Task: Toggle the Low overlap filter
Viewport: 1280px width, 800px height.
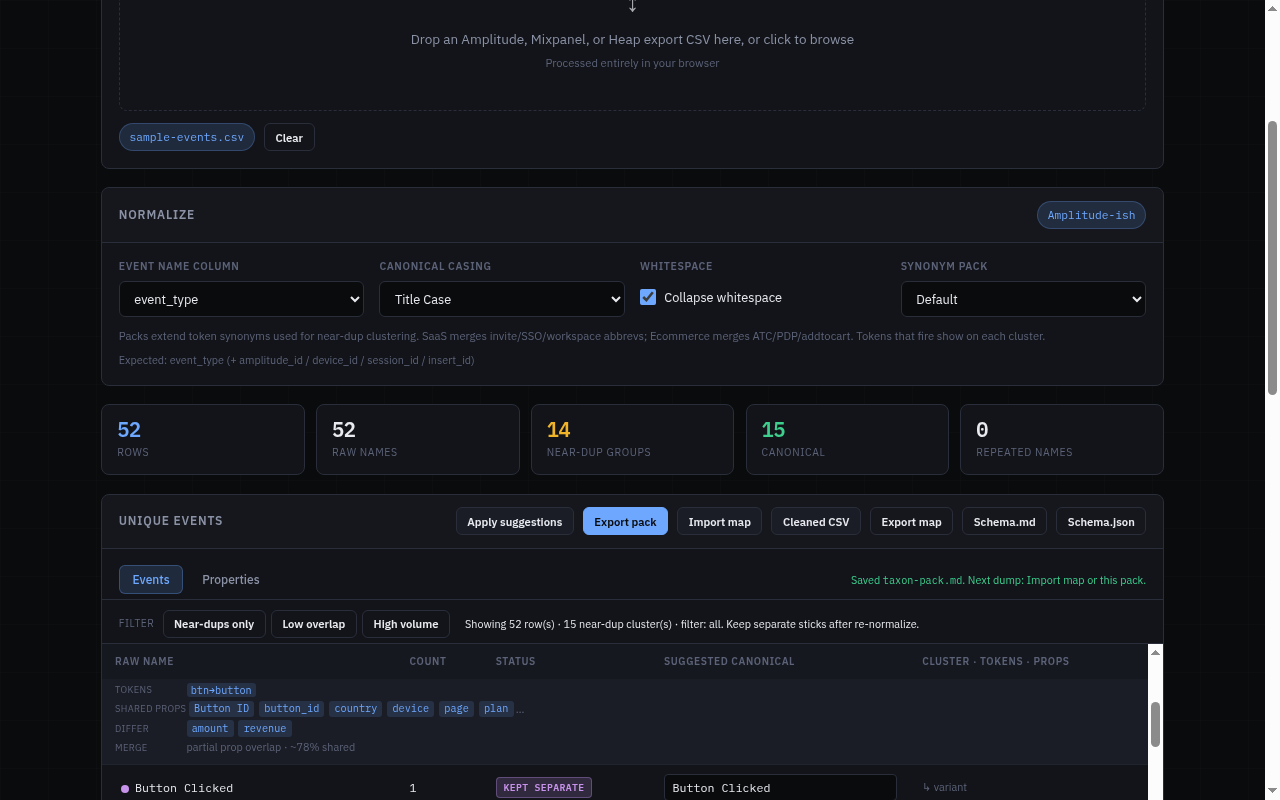Action: 314,624
